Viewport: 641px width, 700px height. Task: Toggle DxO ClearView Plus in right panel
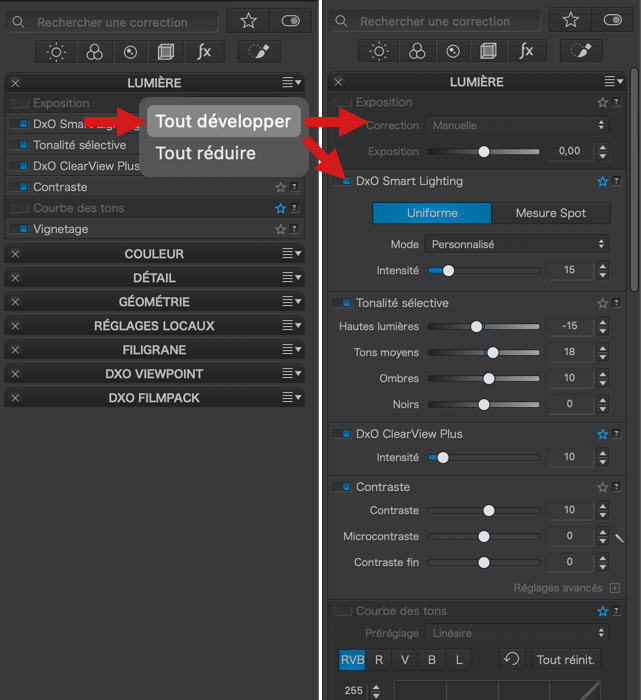point(342,434)
